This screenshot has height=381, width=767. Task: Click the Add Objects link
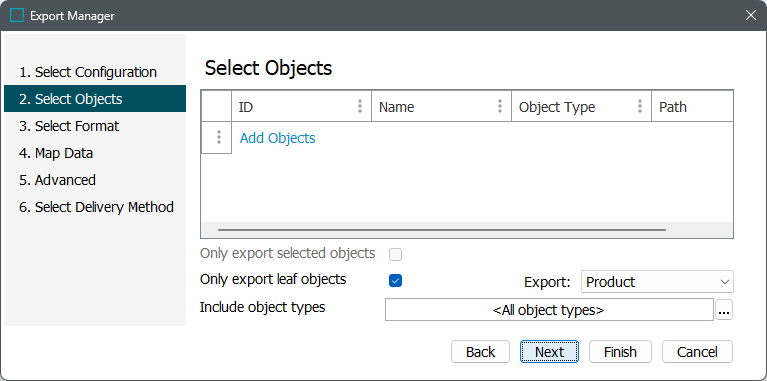pos(277,138)
